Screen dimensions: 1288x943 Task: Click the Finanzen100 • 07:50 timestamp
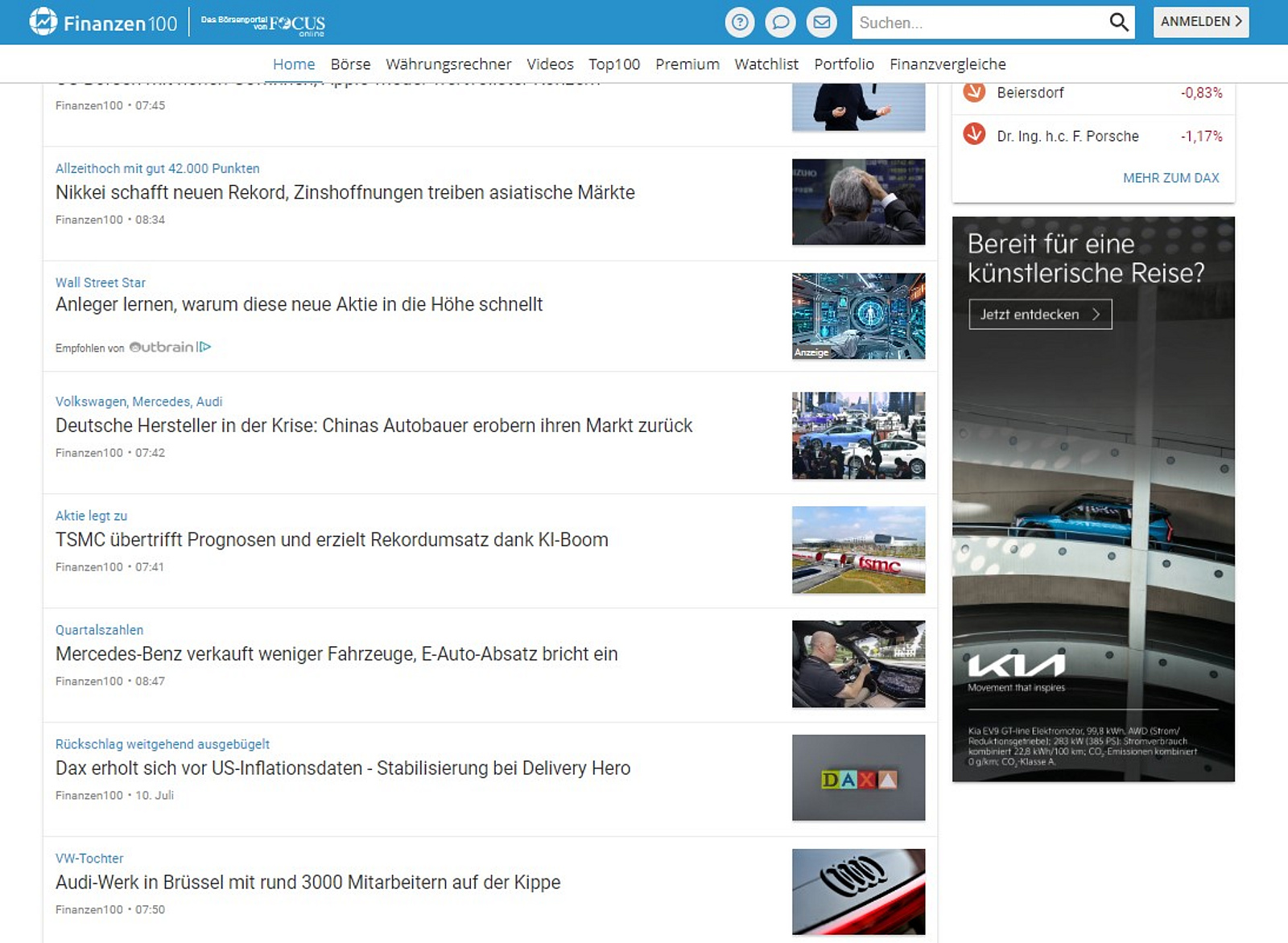[x=110, y=909]
